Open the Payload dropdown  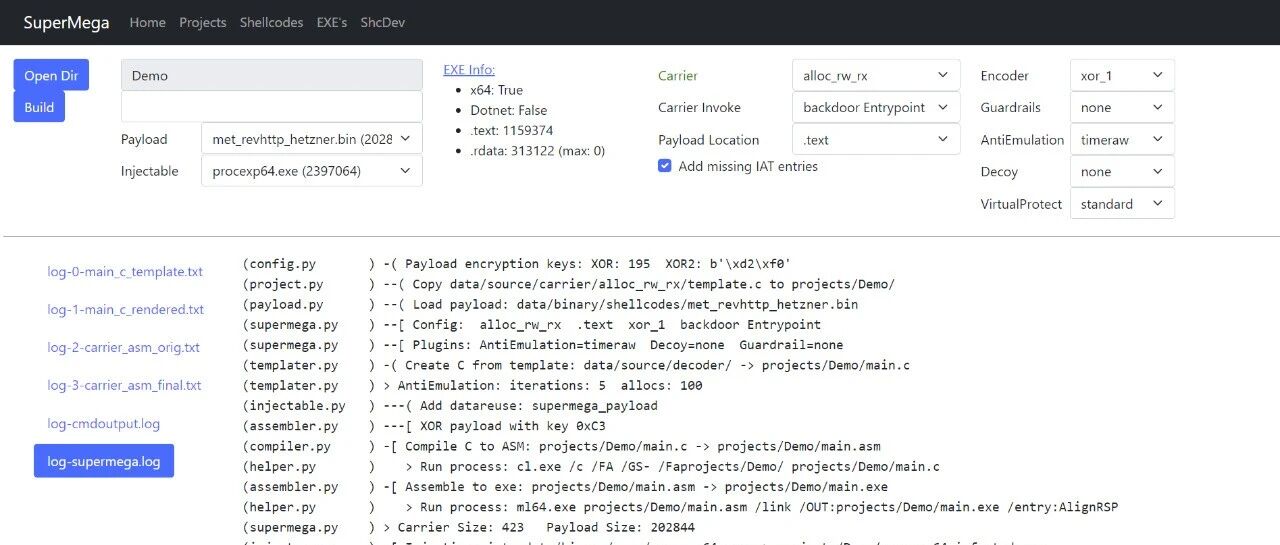pyautogui.click(x=312, y=139)
